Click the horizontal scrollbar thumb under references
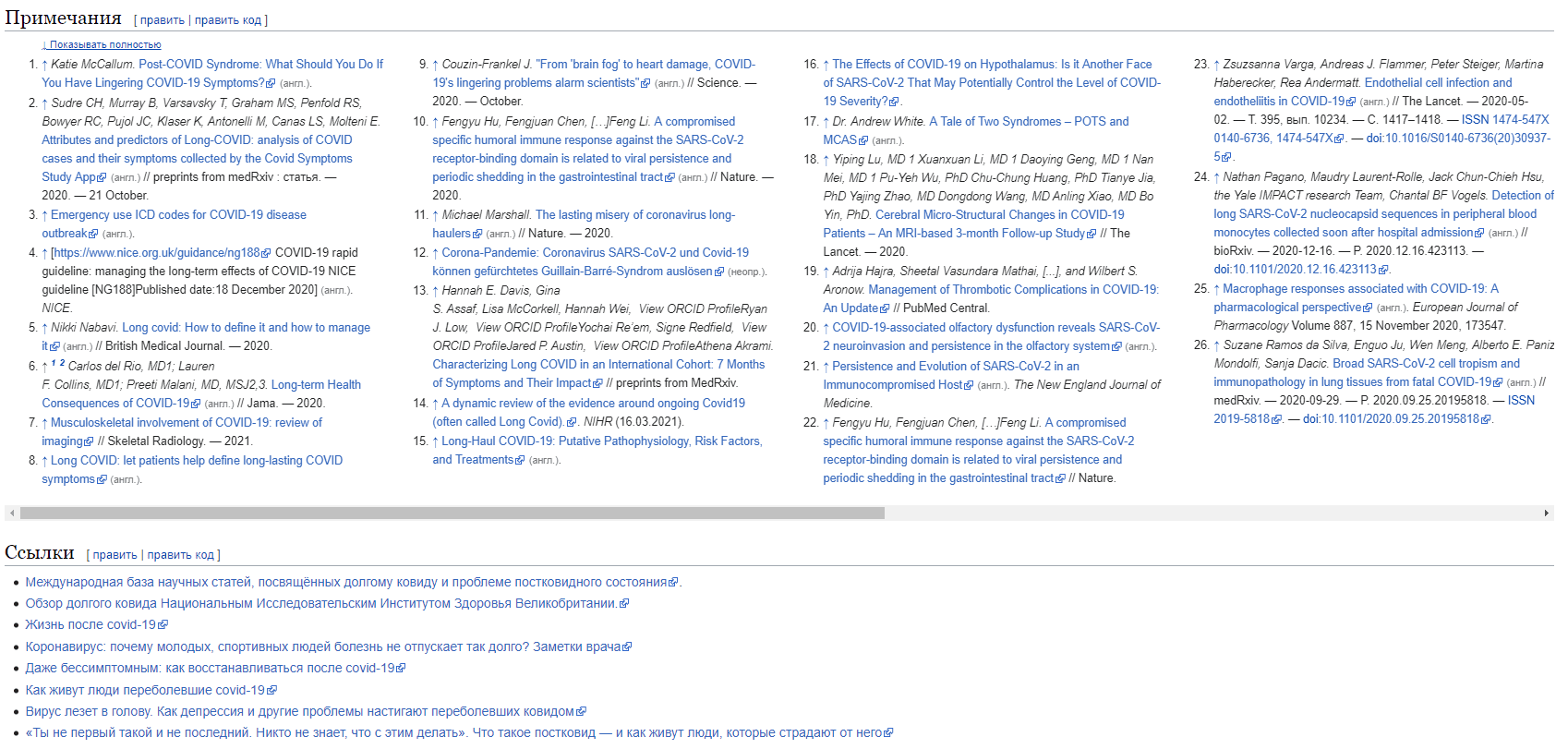Screen dimensions: 1568x749 pyautogui.click(x=452, y=513)
